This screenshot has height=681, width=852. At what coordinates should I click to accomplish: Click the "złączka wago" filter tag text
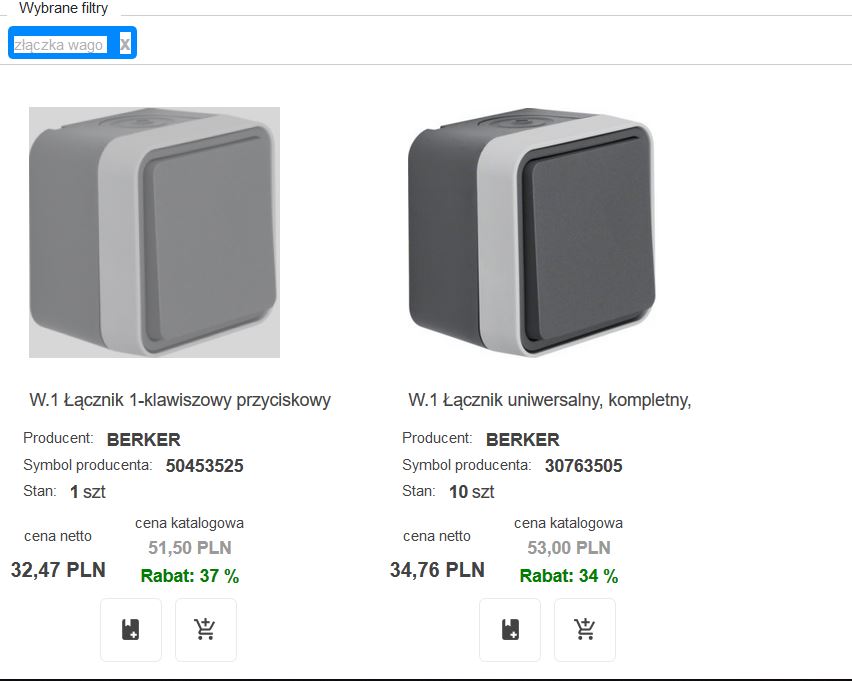click(59, 45)
